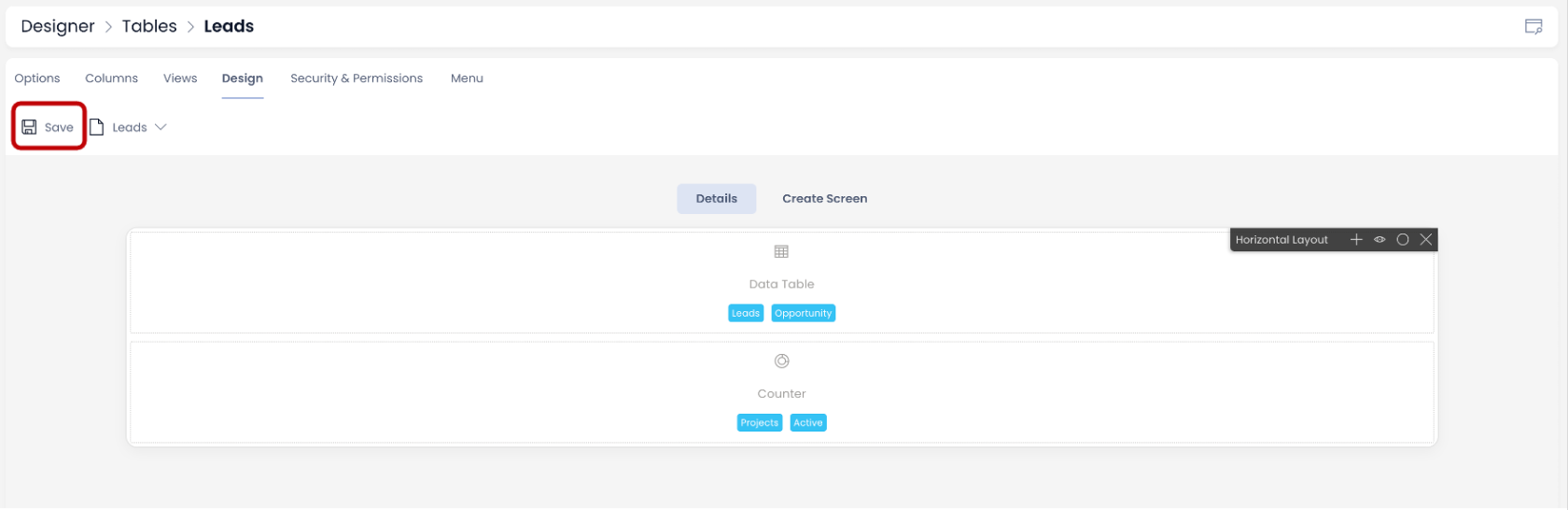Viewport: 1568px width, 510px height.
Task: Click the Save floppy disk icon
Action: 29,127
